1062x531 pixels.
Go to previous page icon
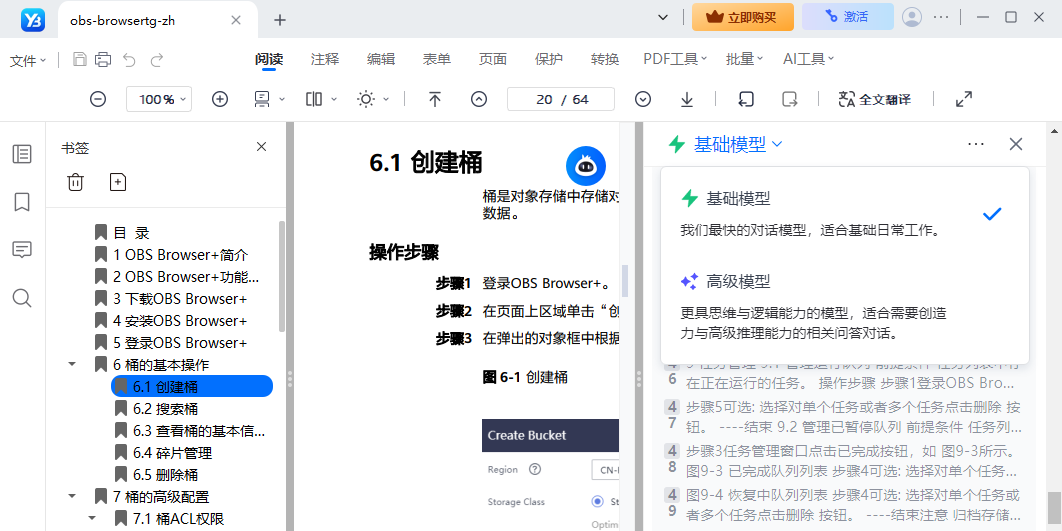click(479, 99)
